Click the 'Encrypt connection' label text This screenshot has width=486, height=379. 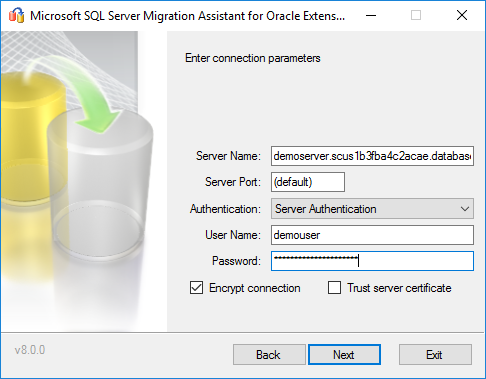click(x=255, y=288)
